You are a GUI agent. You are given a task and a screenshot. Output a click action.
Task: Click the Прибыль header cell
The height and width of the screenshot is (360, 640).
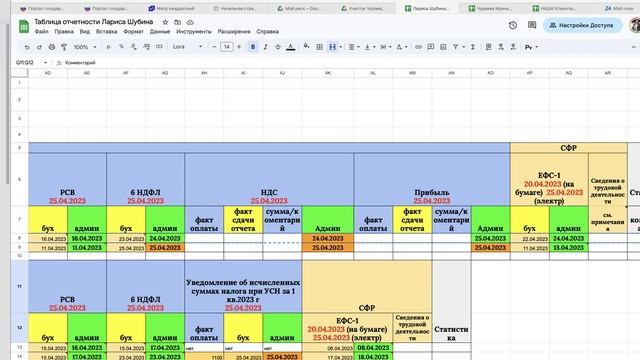point(432,180)
